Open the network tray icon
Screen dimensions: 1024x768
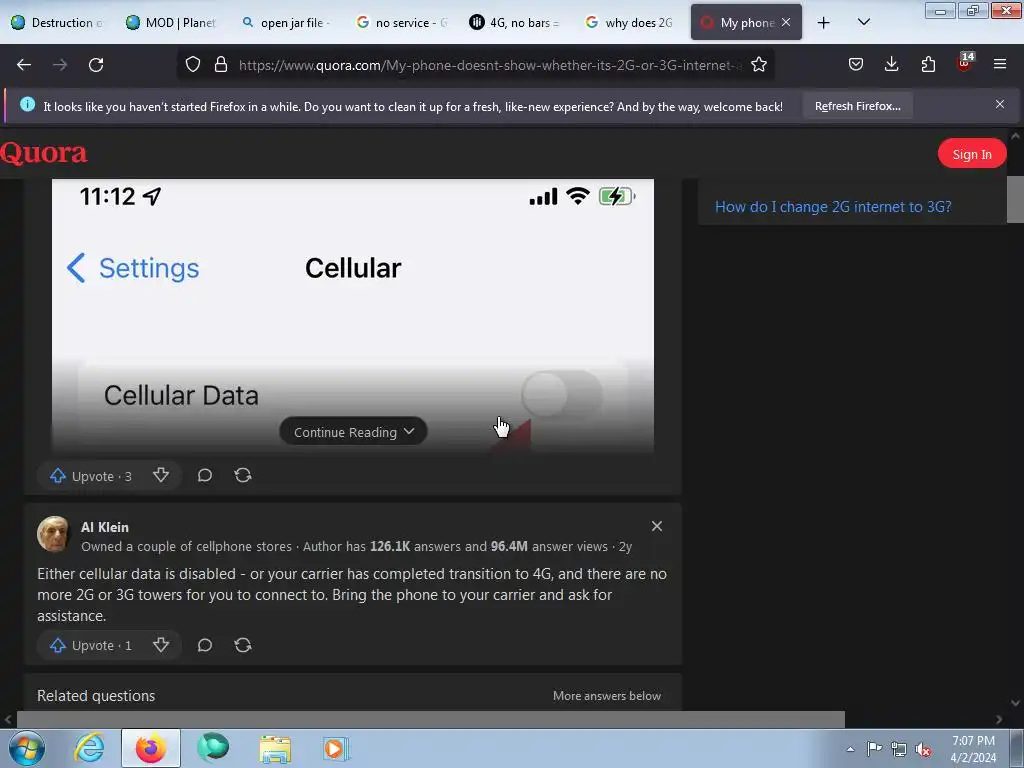tap(899, 749)
